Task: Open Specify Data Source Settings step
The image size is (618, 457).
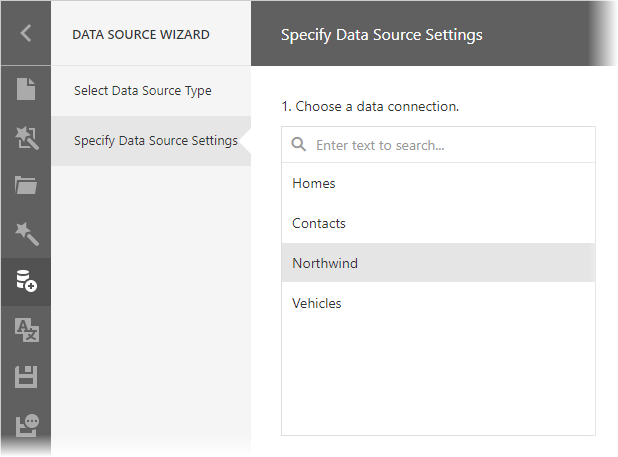Action: point(155,141)
